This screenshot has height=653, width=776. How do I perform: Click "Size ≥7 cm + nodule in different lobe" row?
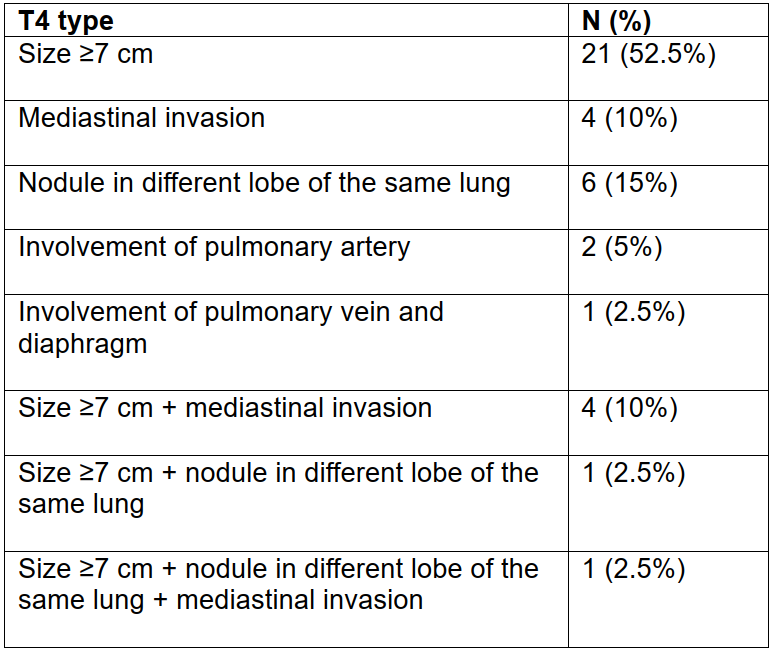[278, 488]
